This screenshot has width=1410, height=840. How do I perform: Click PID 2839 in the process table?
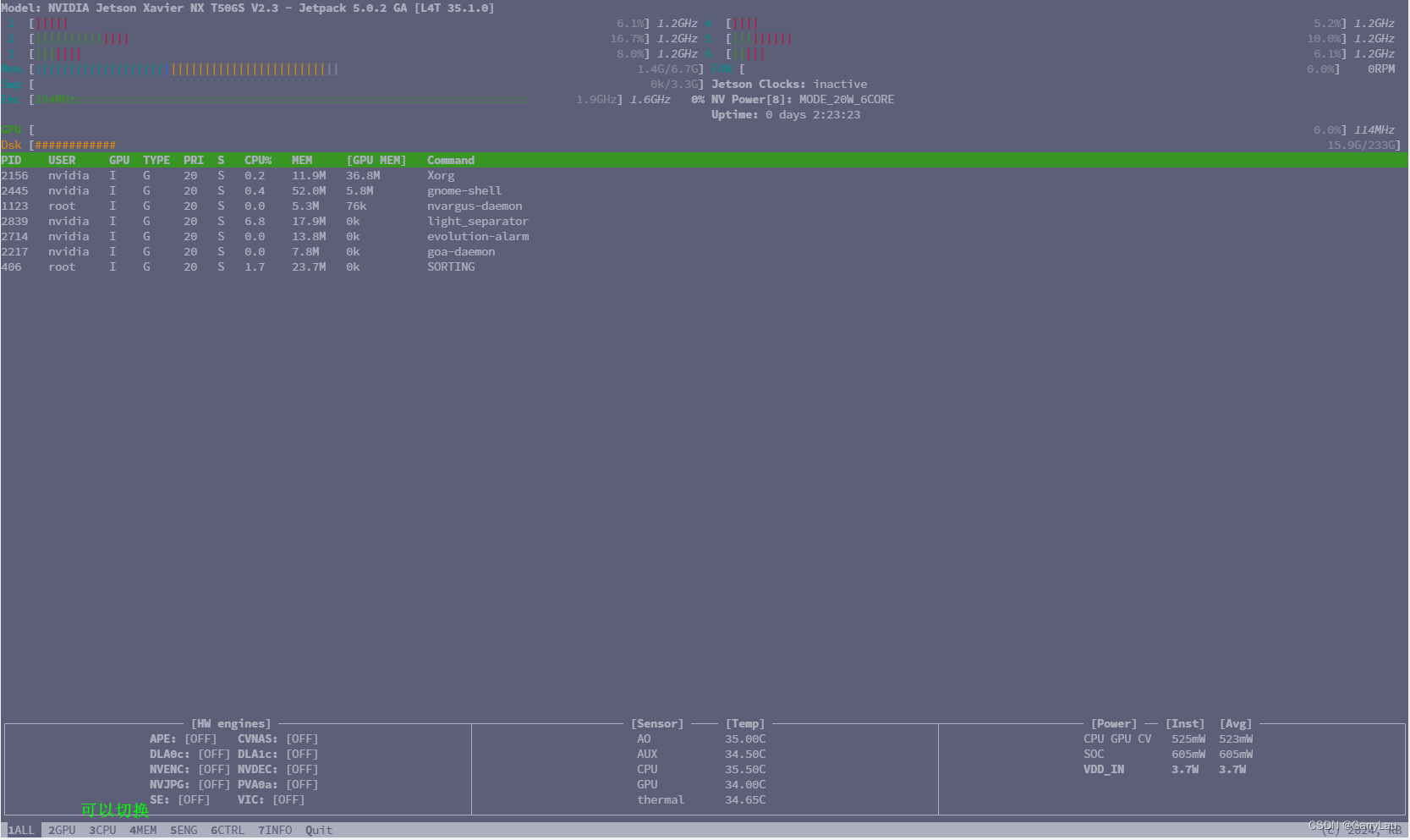pyautogui.click(x=14, y=221)
